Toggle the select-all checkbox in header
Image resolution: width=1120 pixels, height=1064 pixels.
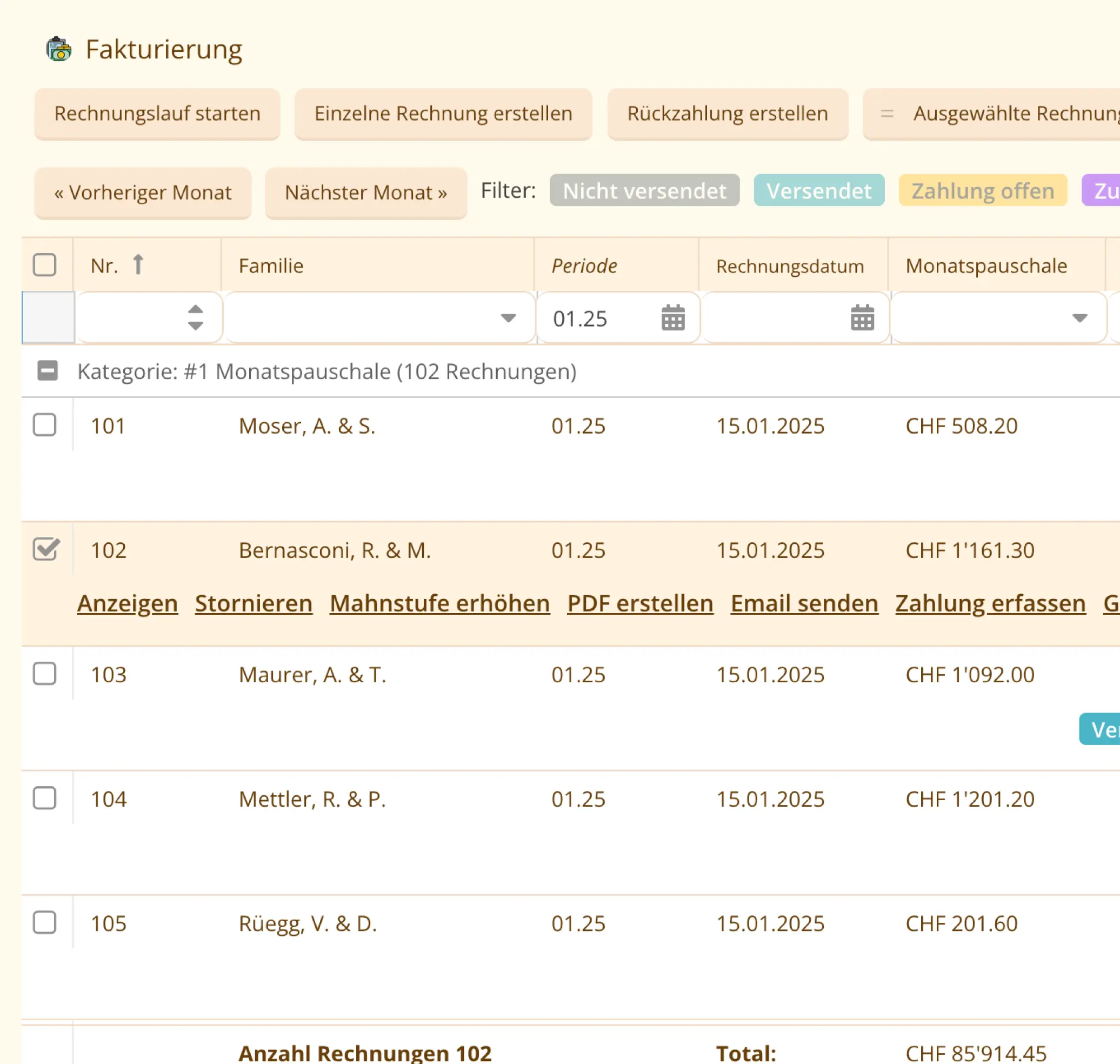point(45,265)
